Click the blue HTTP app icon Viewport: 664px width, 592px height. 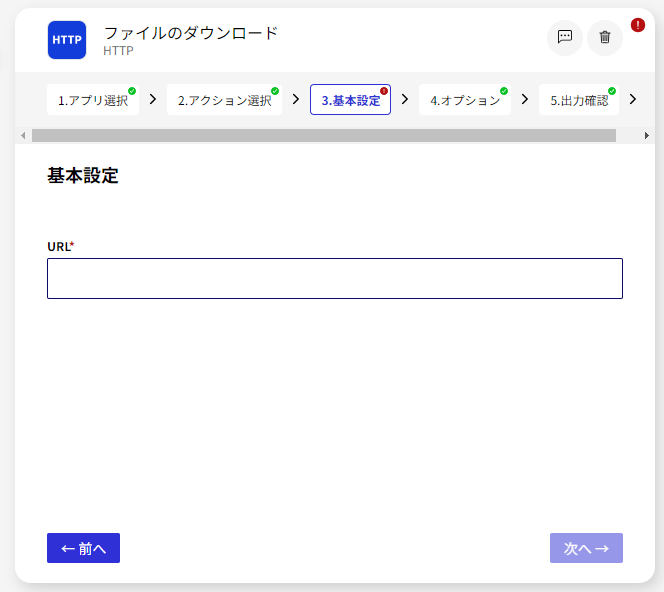pos(66,40)
